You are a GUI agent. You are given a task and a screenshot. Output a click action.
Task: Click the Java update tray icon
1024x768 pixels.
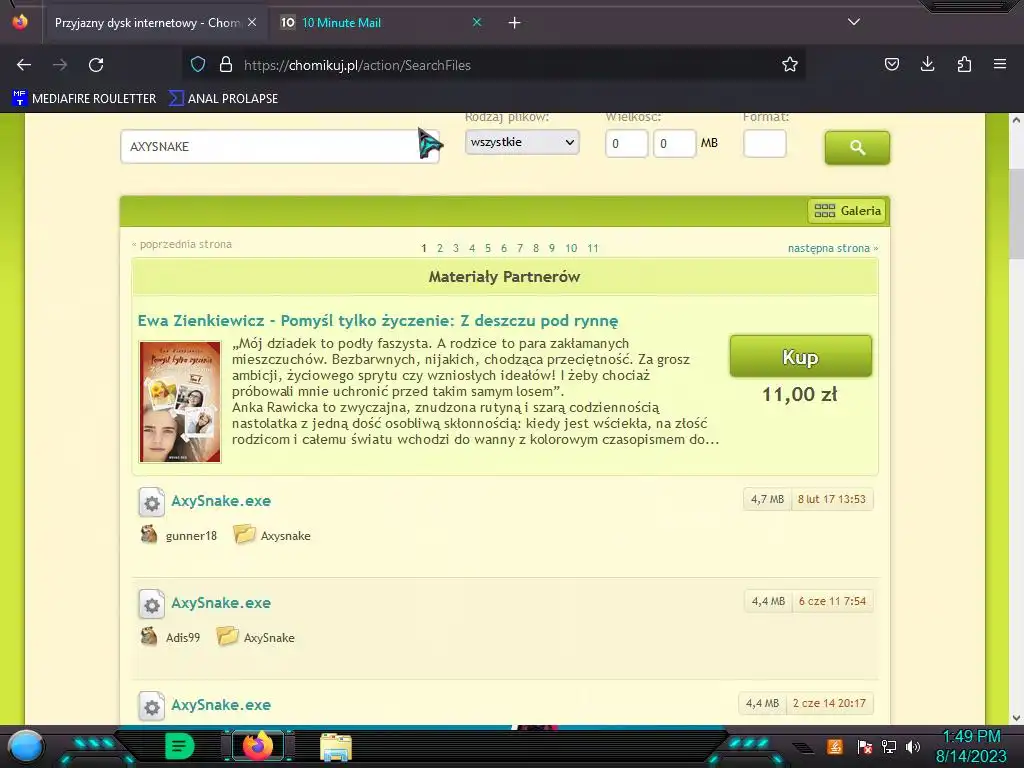tap(835, 746)
